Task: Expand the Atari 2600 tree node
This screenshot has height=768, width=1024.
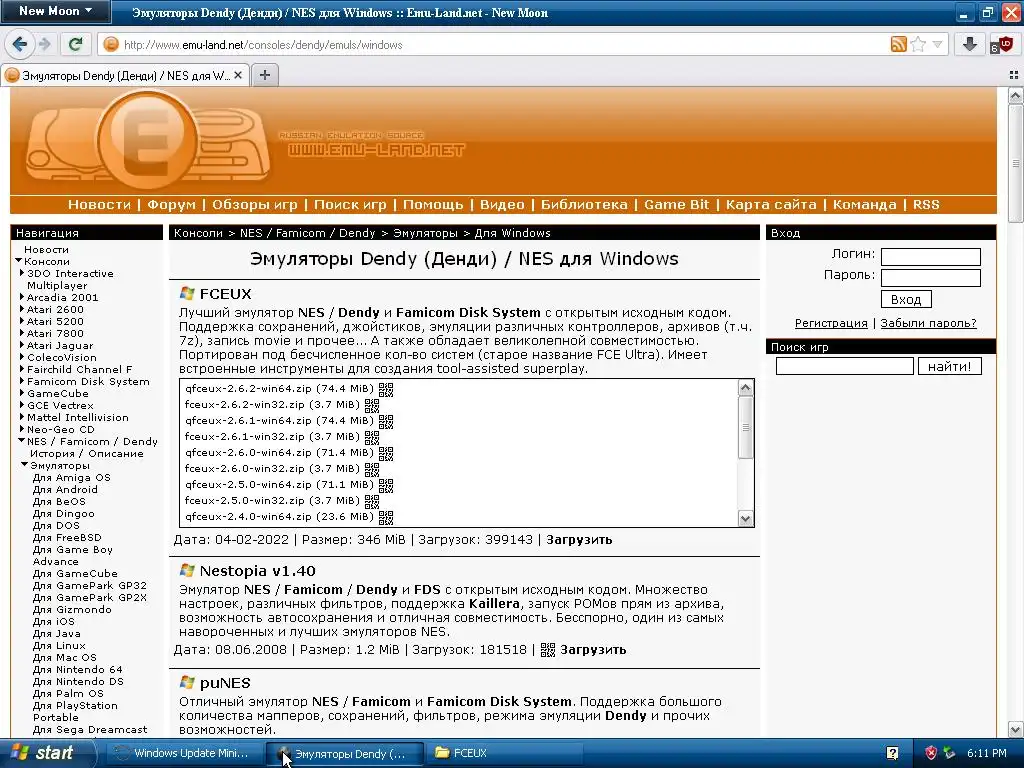Action: (22, 309)
